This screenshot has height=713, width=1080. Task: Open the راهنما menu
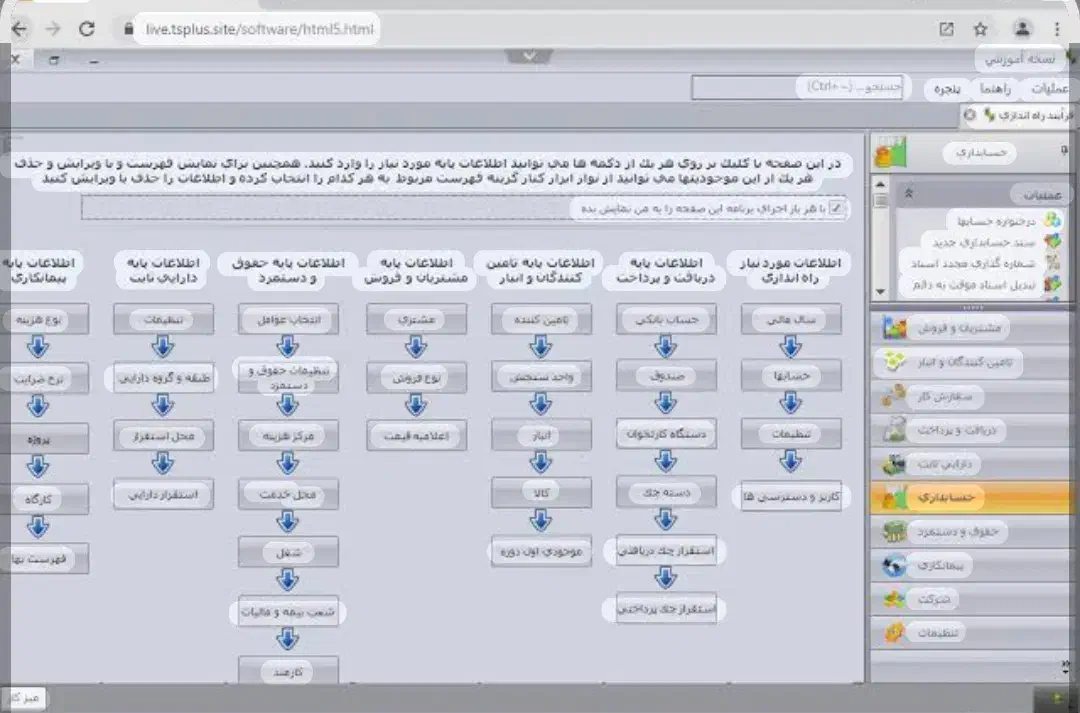pyautogui.click(x=995, y=89)
